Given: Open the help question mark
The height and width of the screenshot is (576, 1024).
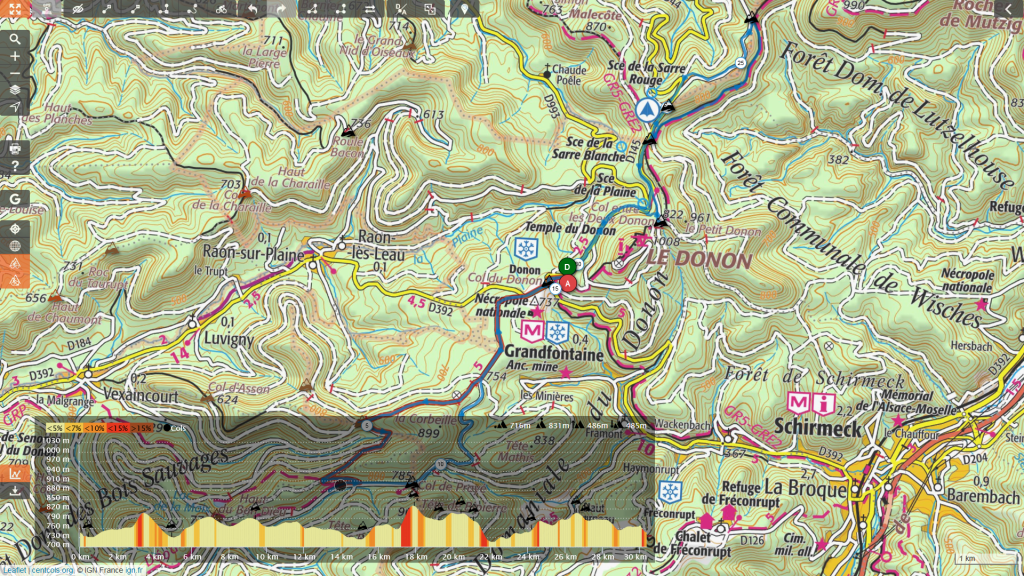Looking at the screenshot, I should (x=15, y=166).
